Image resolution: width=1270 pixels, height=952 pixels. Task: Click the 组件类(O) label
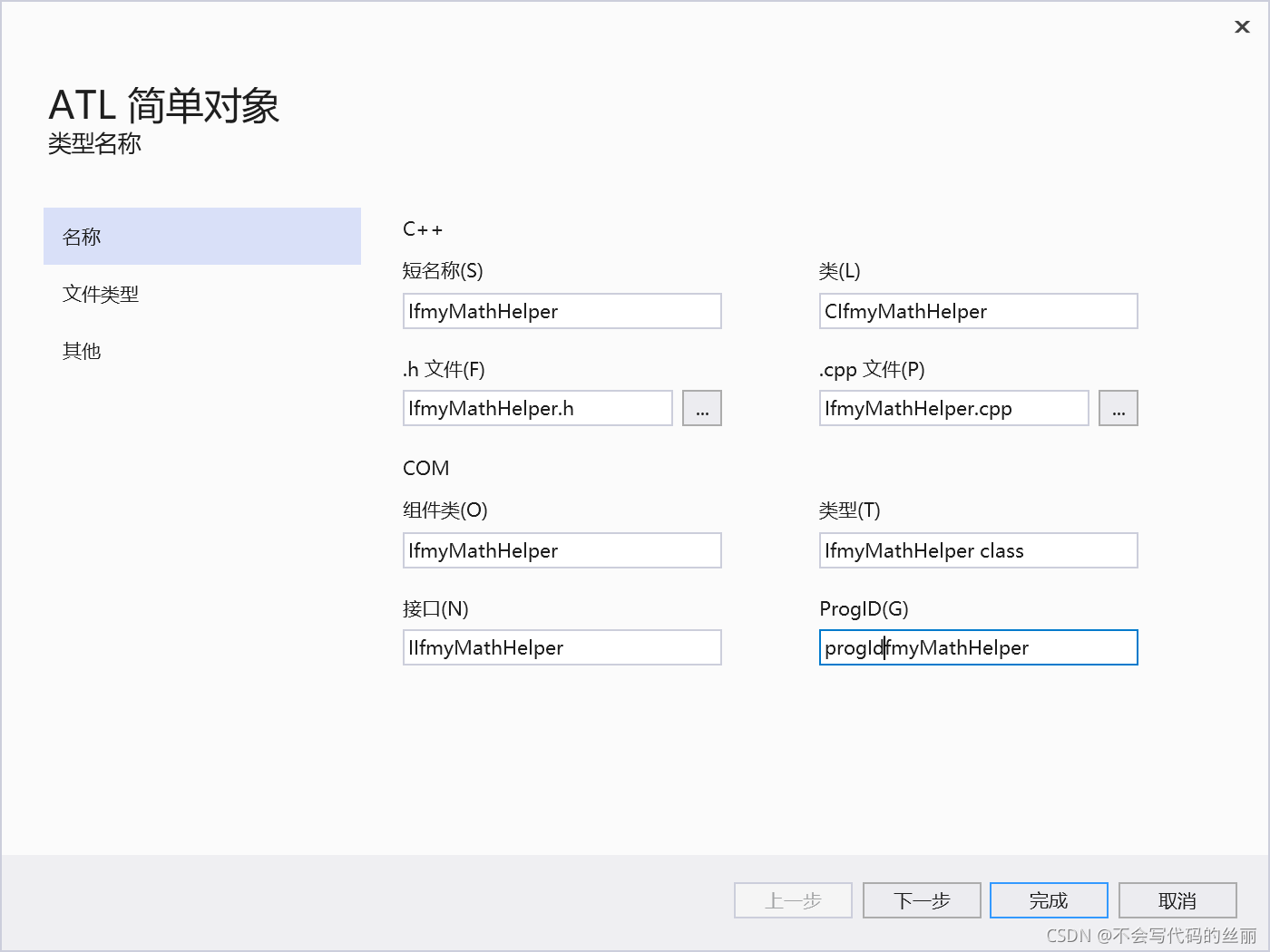click(445, 510)
